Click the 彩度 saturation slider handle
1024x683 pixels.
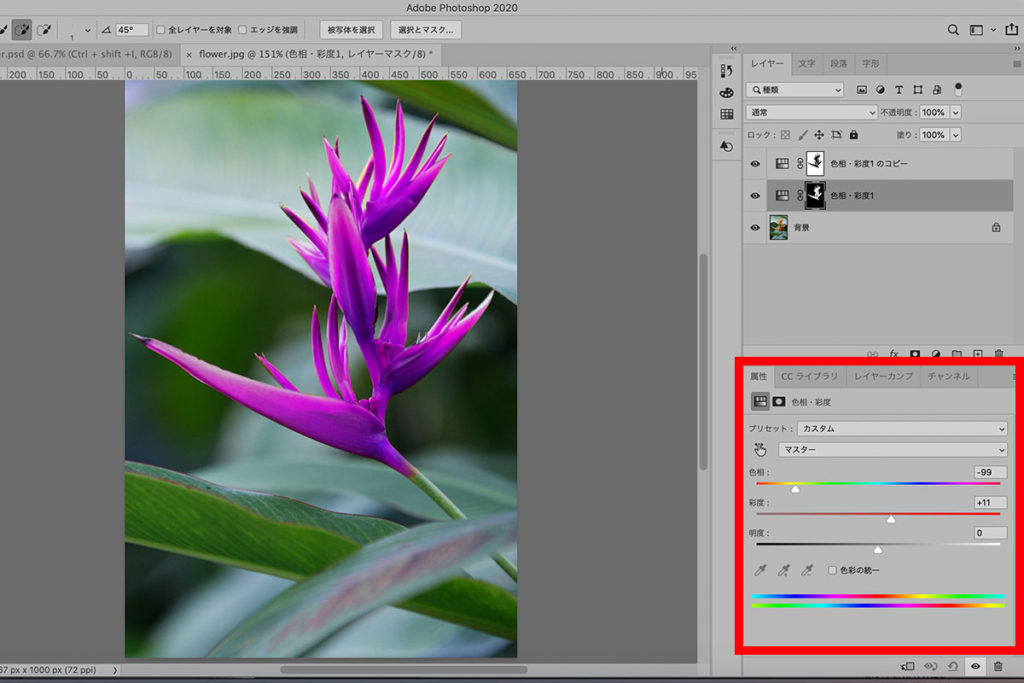pos(891,519)
